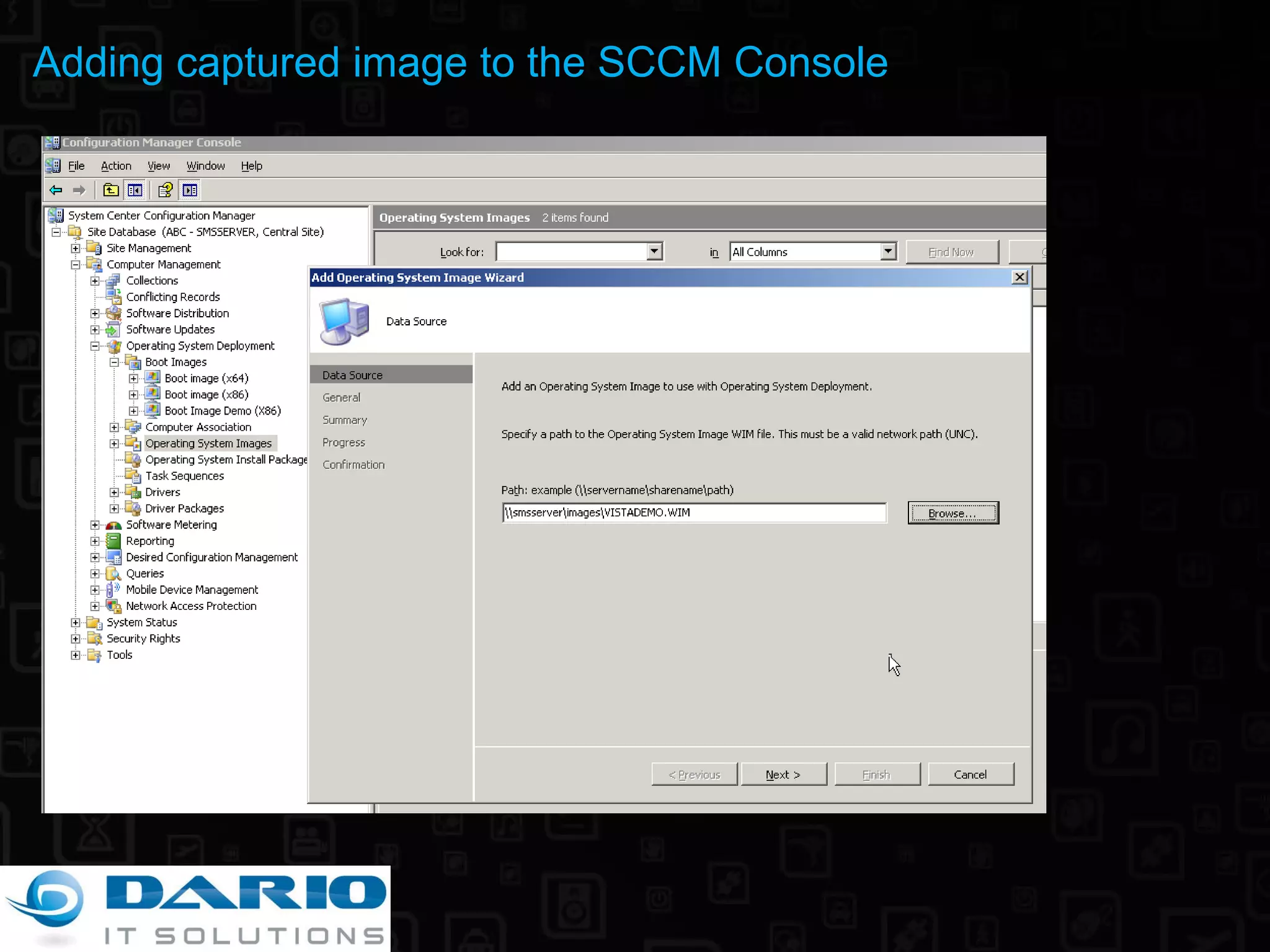This screenshot has width=1270, height=952.
Task: Select Operating System Install Package item
Action: coord(226,459)
